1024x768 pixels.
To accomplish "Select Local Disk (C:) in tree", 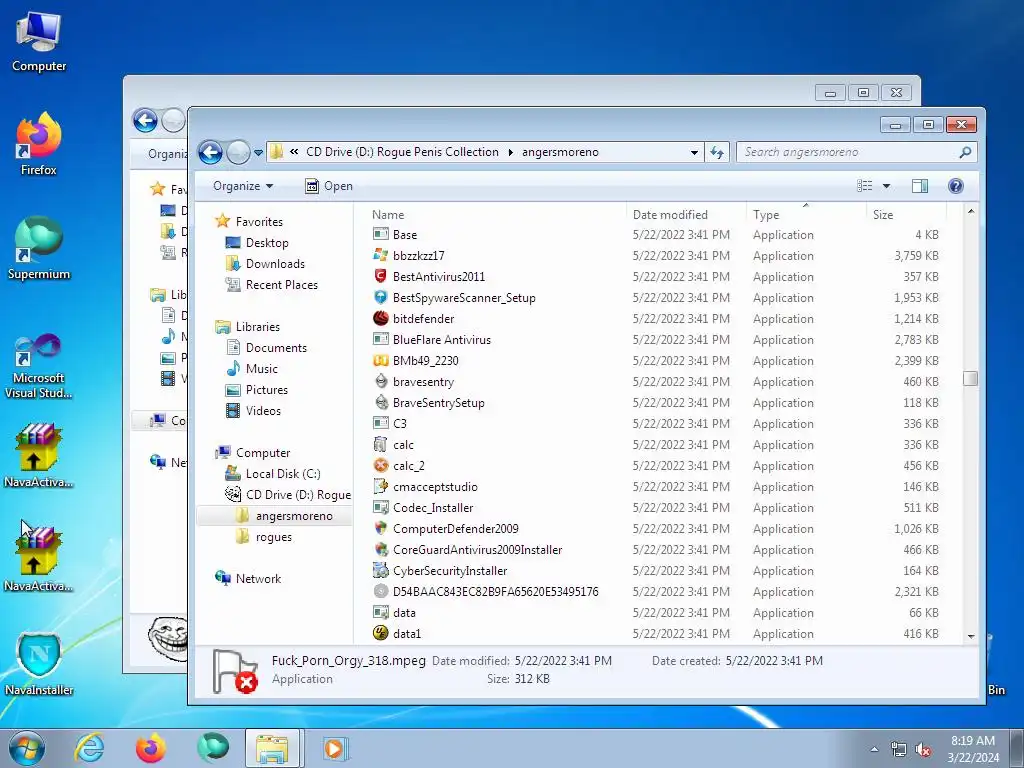I will point(282,473).
